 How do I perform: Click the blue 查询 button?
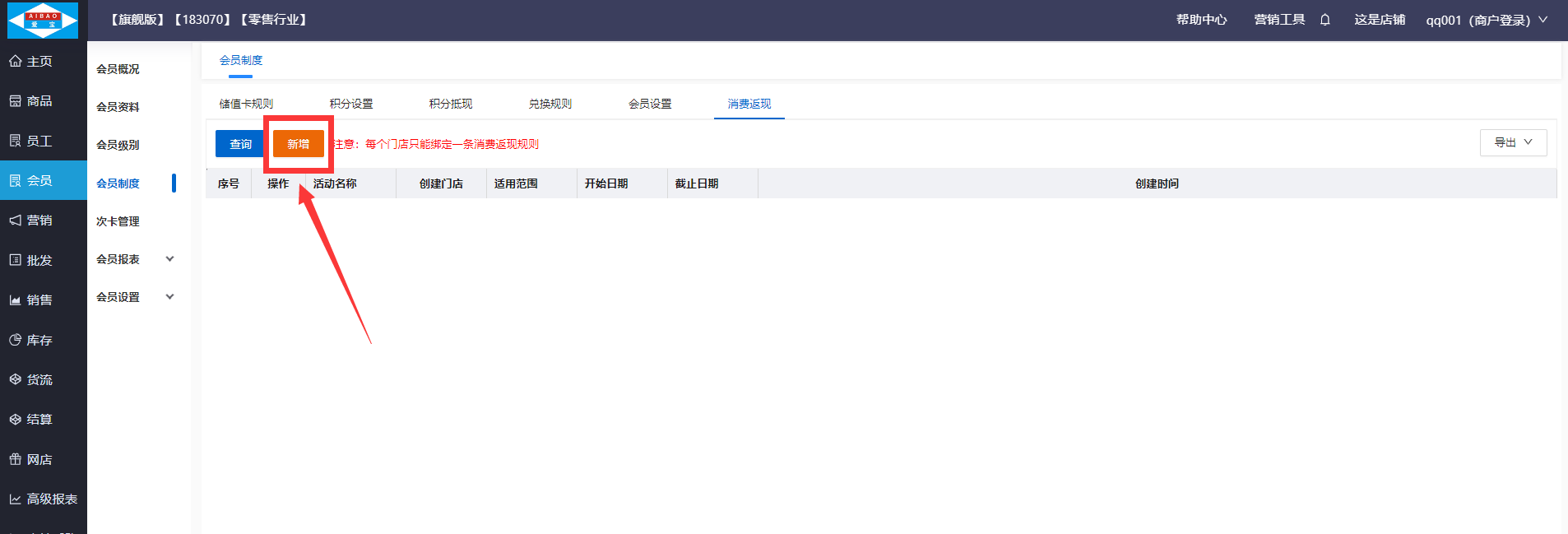(240, 144)
